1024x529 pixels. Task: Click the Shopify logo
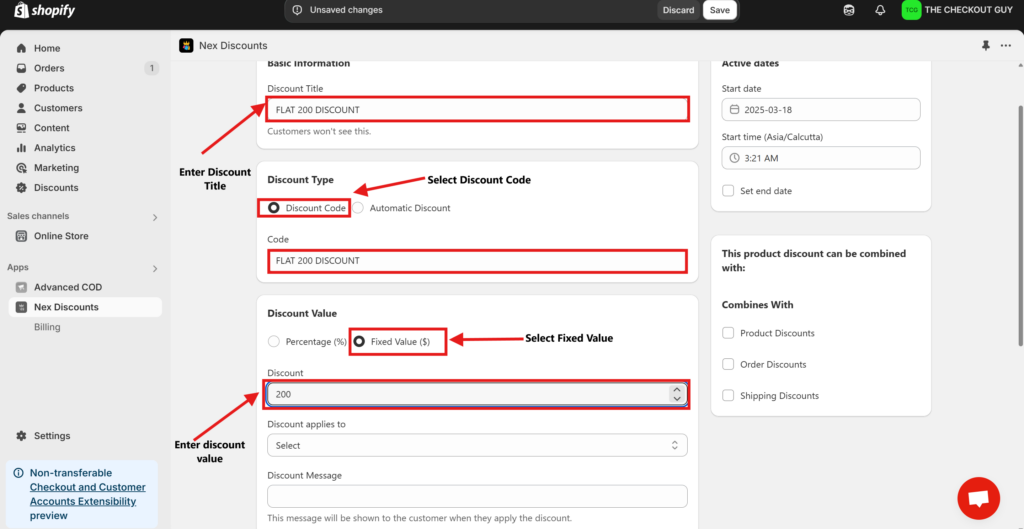pos(44,10)
